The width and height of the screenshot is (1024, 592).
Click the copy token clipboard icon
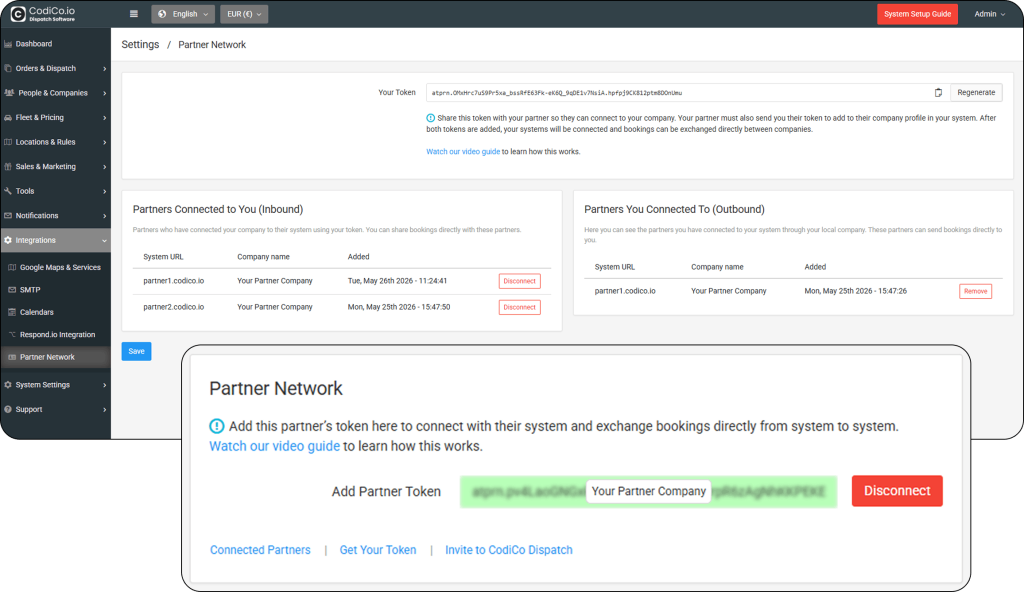938,93
